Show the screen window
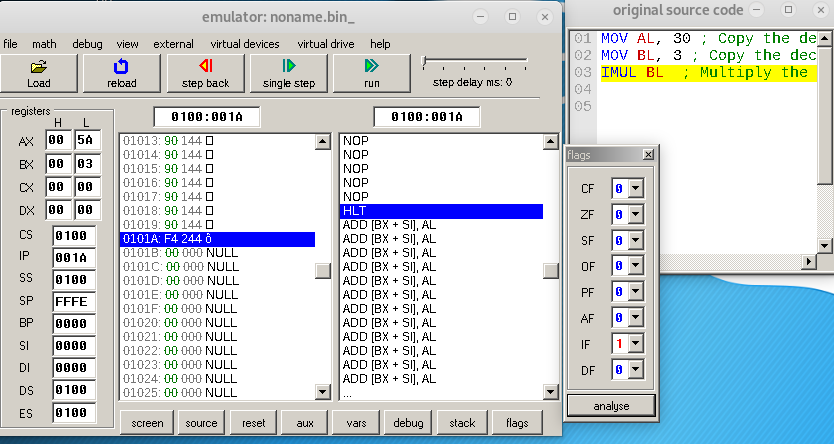 click(147, 423)
